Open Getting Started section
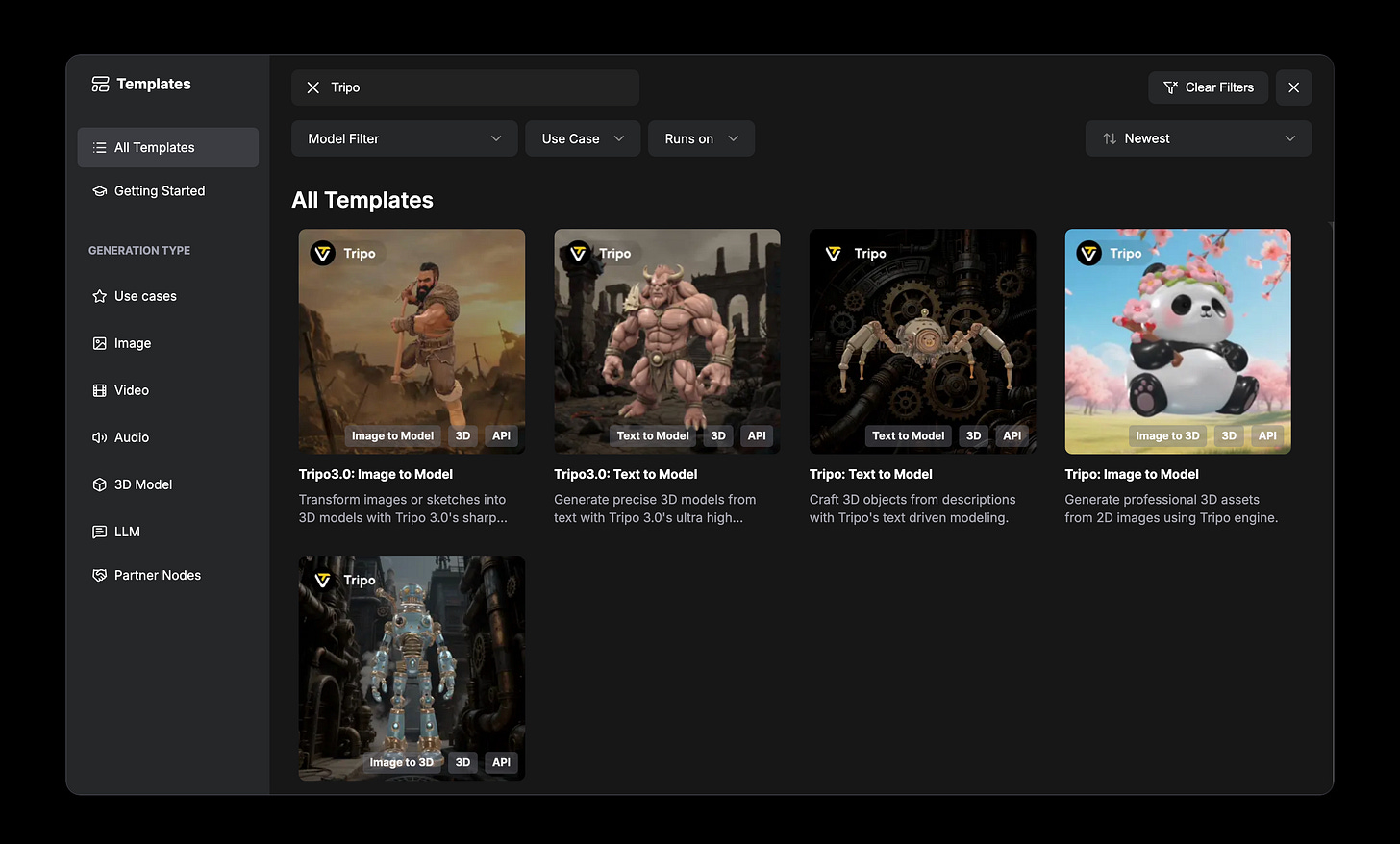1400x844 pixels. click(168, 191)
